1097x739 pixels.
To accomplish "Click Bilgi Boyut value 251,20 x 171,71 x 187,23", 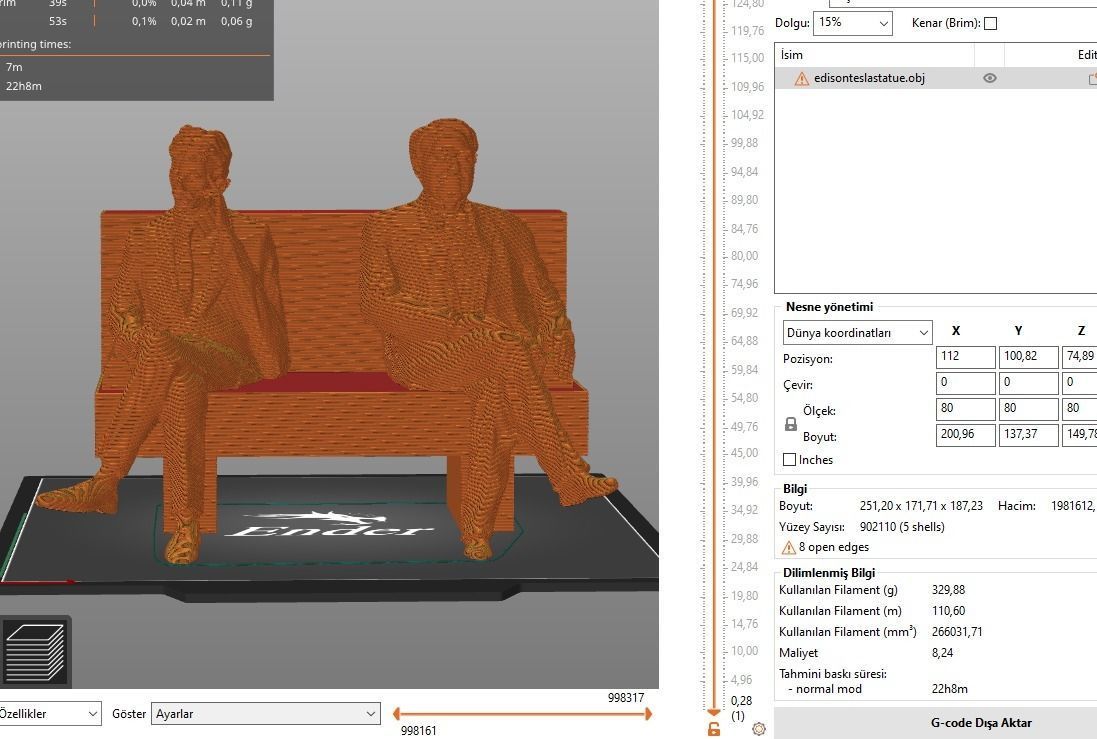I will (921, 506).
